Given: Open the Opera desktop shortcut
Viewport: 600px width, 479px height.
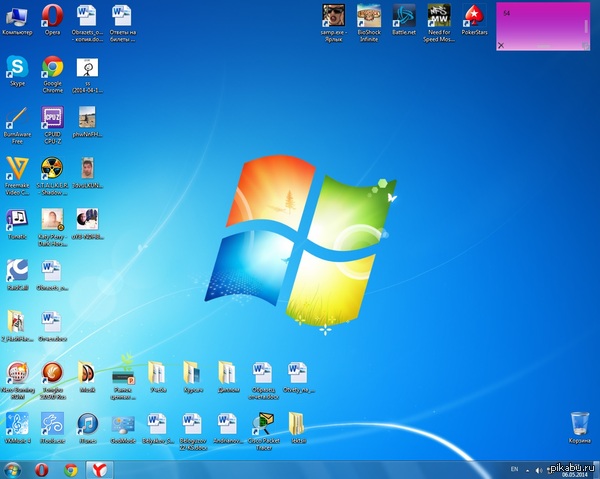Looking at the screenshot, I should click(x=53, y=17).
